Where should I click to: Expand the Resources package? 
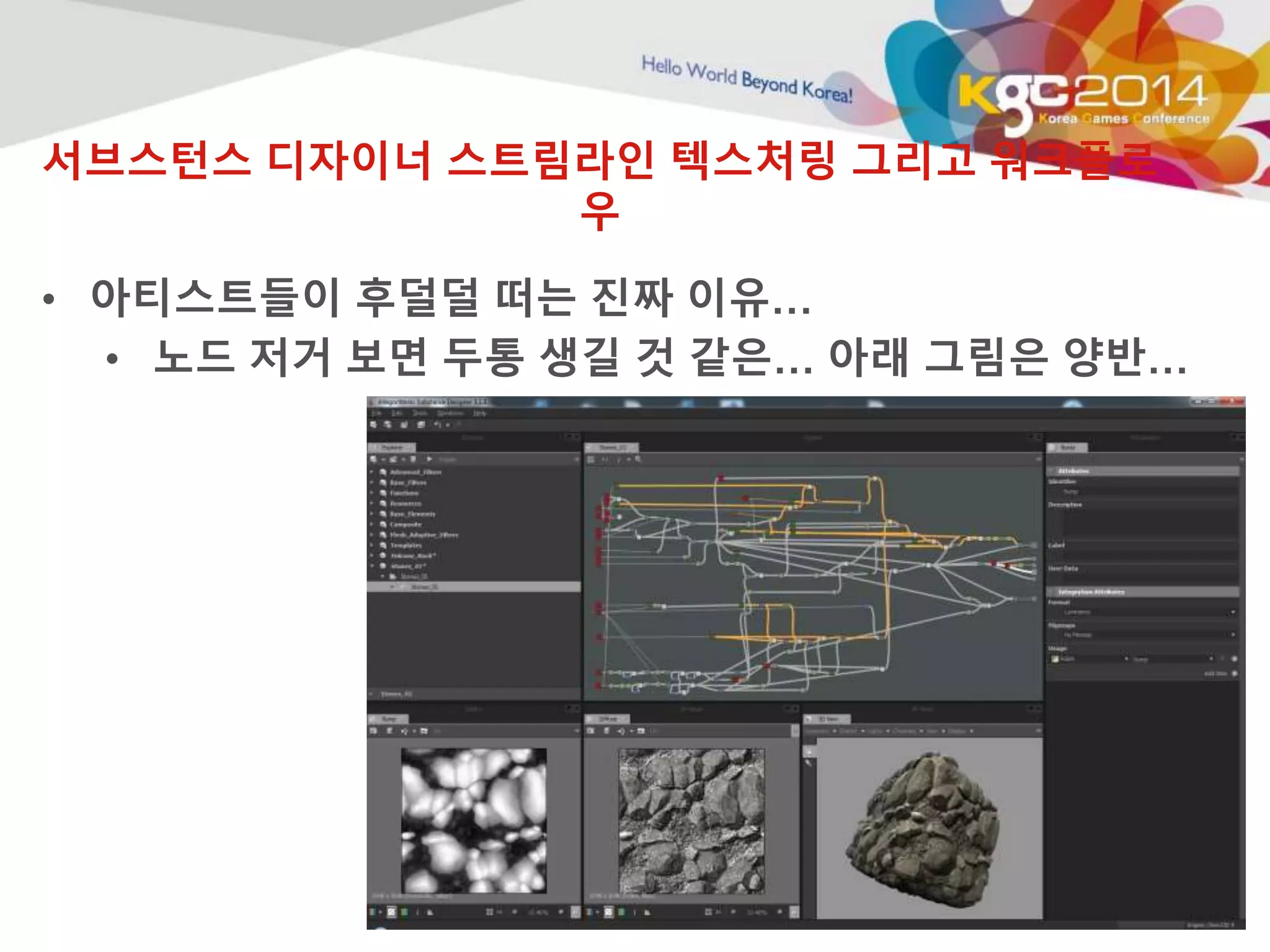tap(372, 504)
